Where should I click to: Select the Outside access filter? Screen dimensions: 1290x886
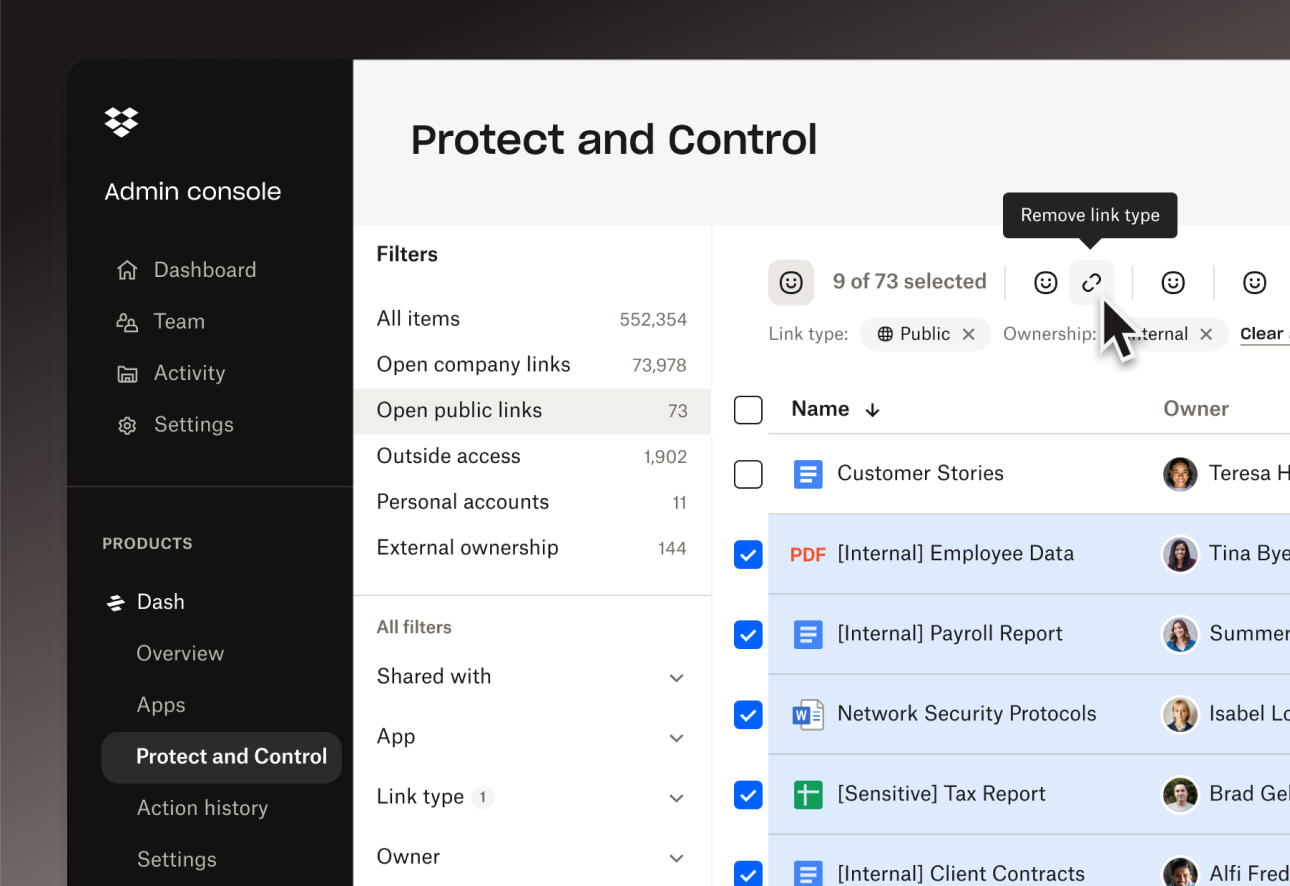tap(531, 457)
